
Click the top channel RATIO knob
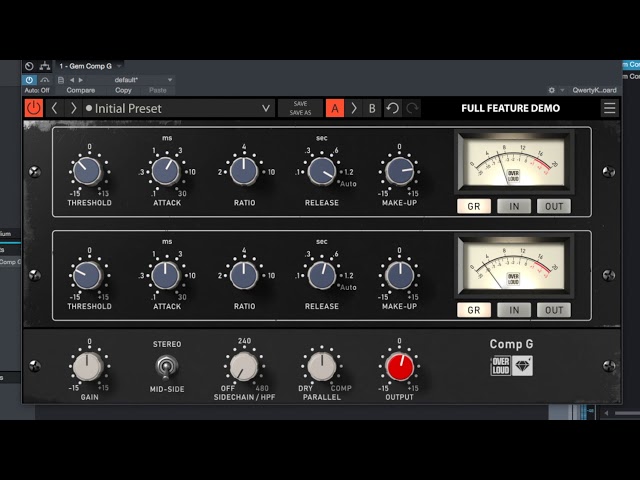(244, 171)
